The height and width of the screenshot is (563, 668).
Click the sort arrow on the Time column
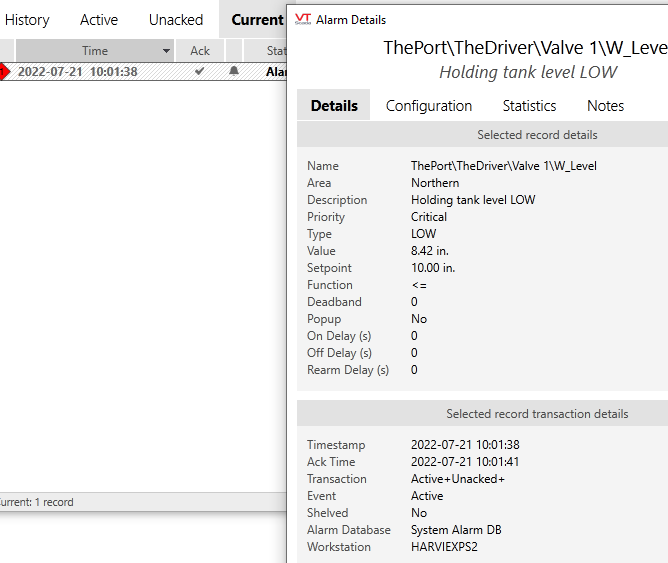(166, 51)
